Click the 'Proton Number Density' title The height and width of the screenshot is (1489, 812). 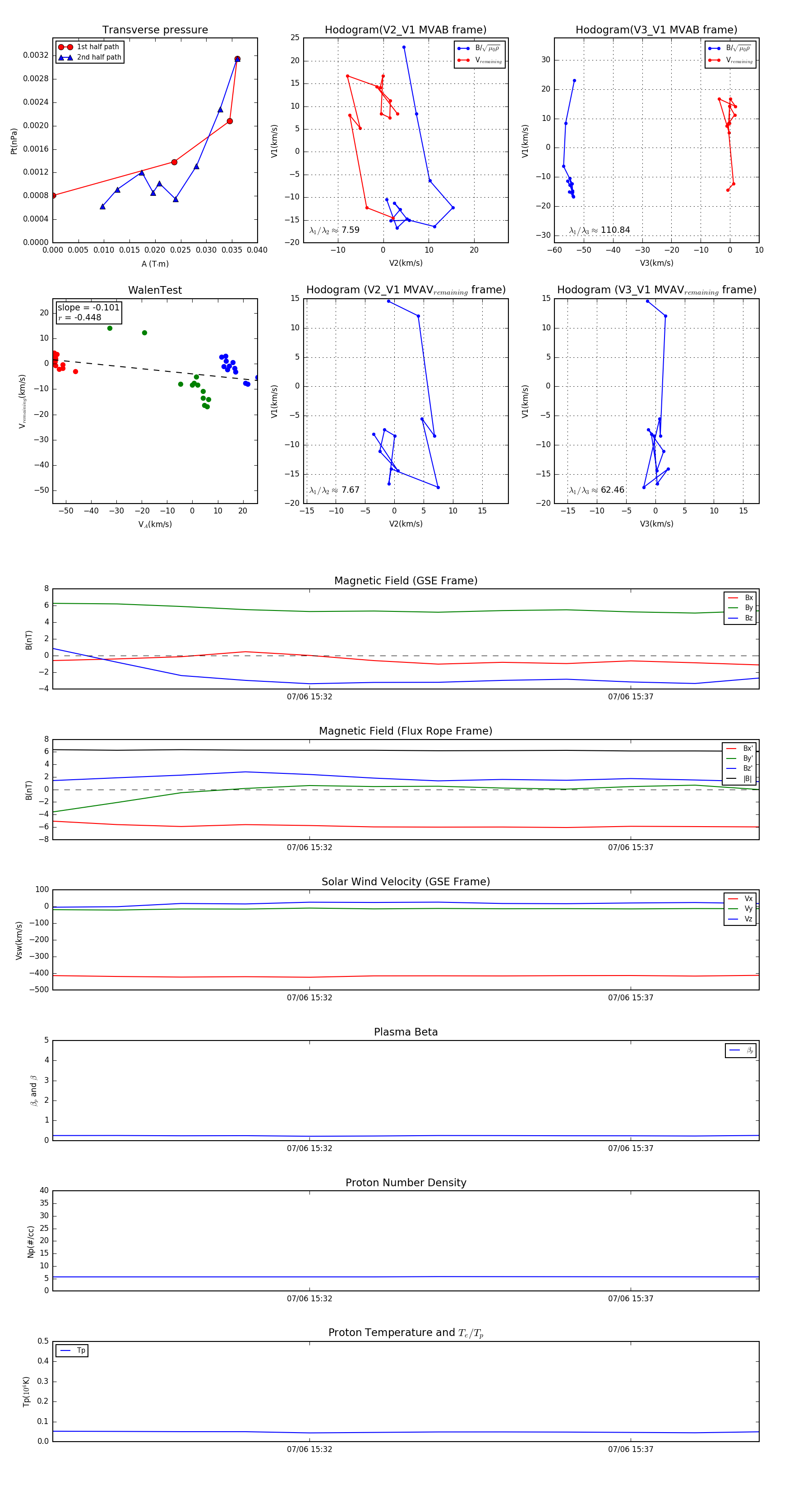tap(406, 1183)
